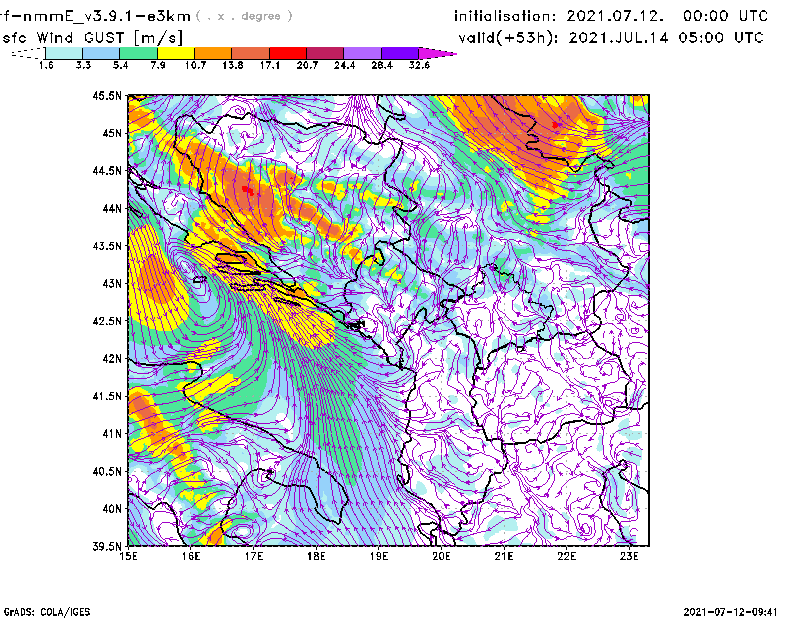Click the 19E longitude label

tap(379, 556)
